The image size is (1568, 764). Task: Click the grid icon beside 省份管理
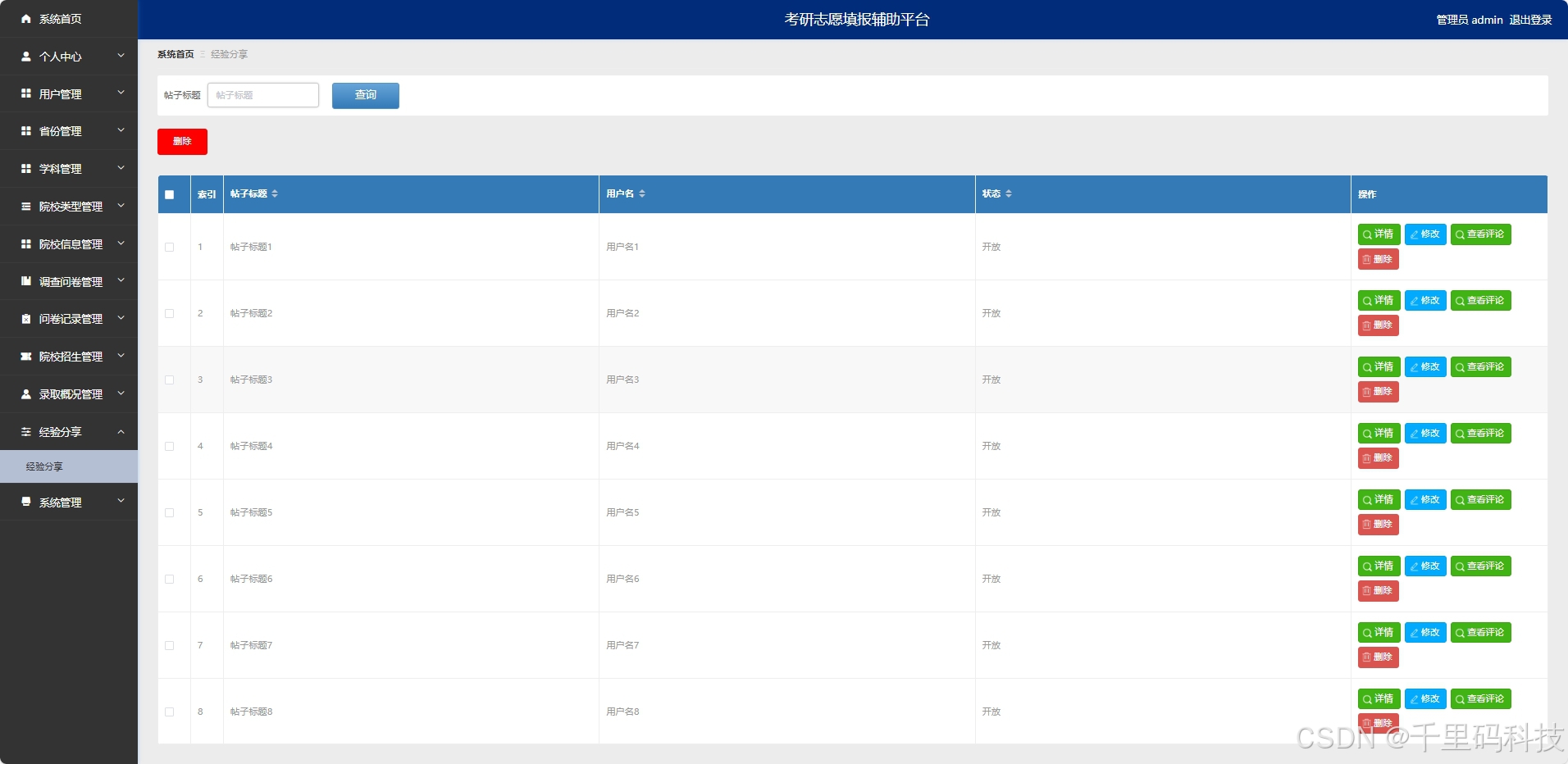26,131
